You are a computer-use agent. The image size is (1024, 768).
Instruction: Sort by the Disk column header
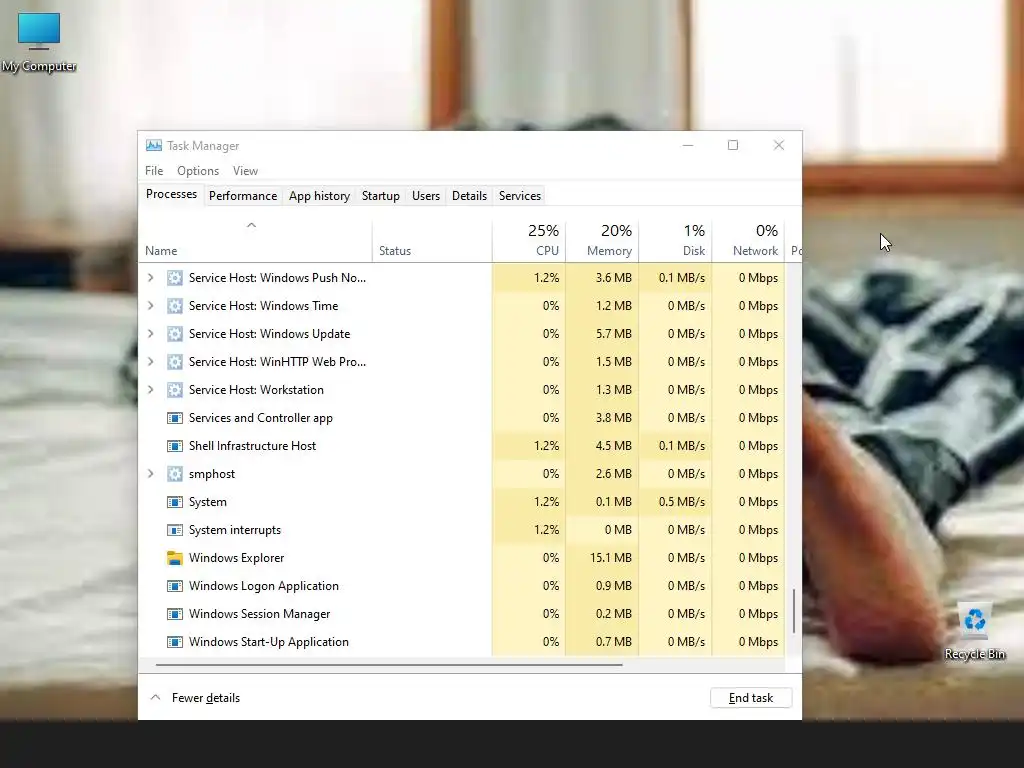point(675,242)
